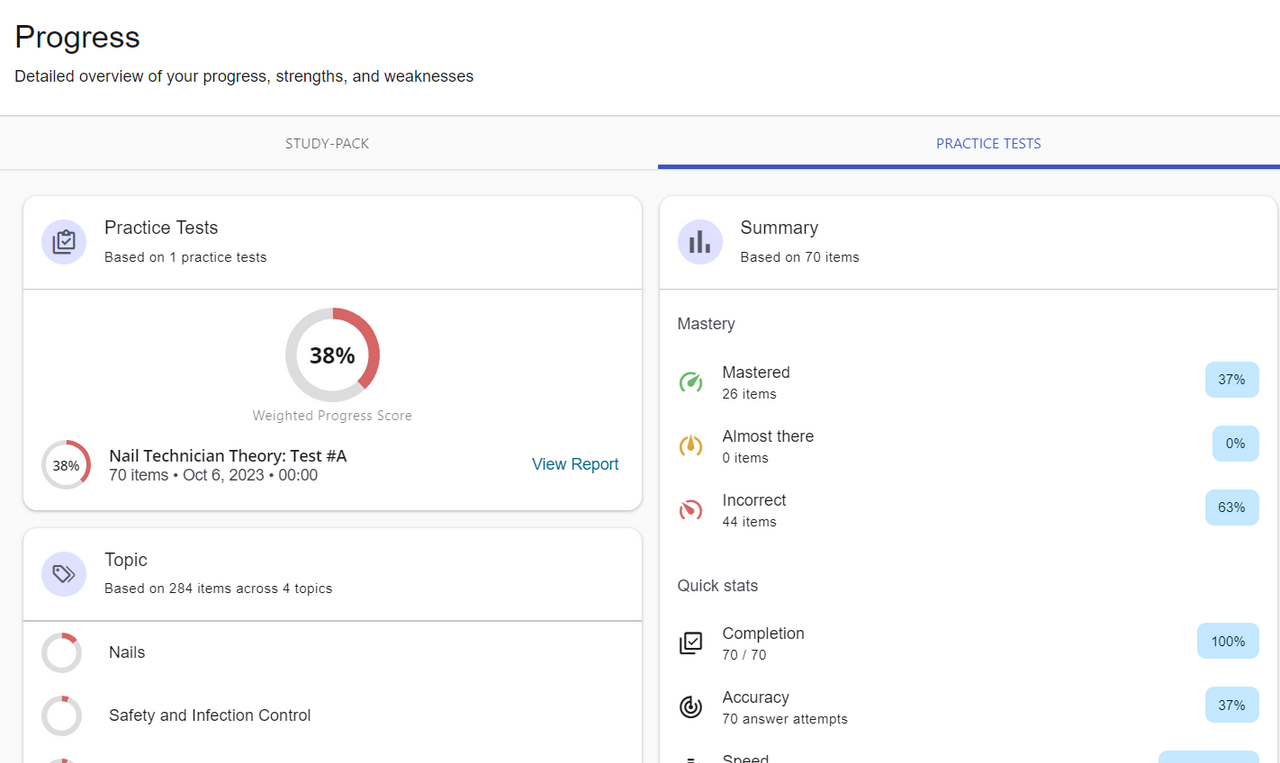Click the Completion checklist icon
1280x763 pixels.
coord(691,643)
